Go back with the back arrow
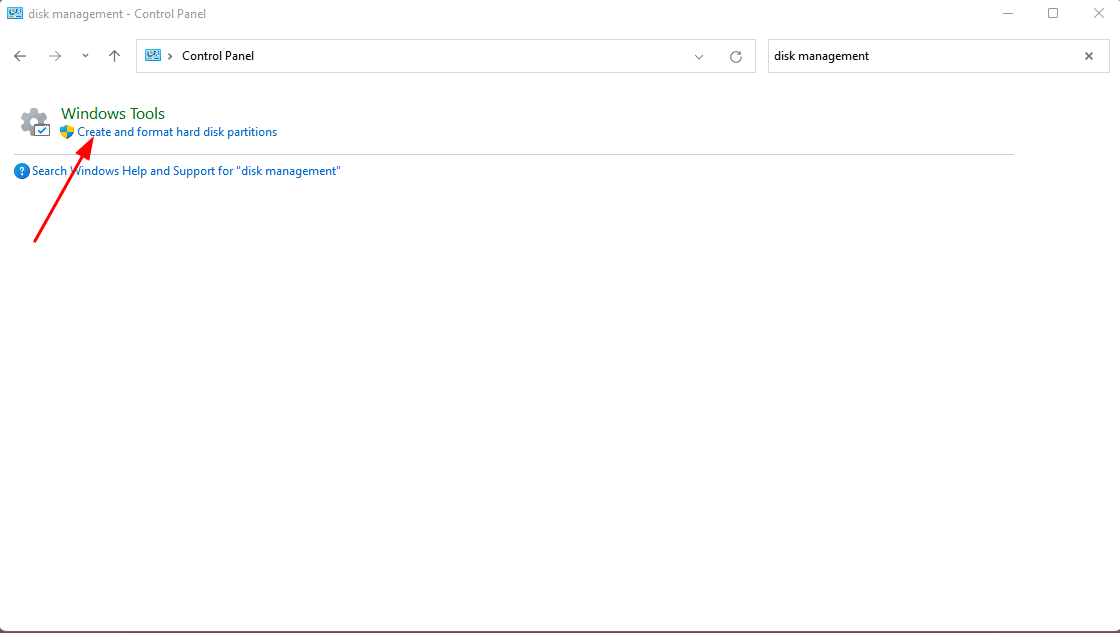Screen dimensions: 1120x633 point(20,56)
